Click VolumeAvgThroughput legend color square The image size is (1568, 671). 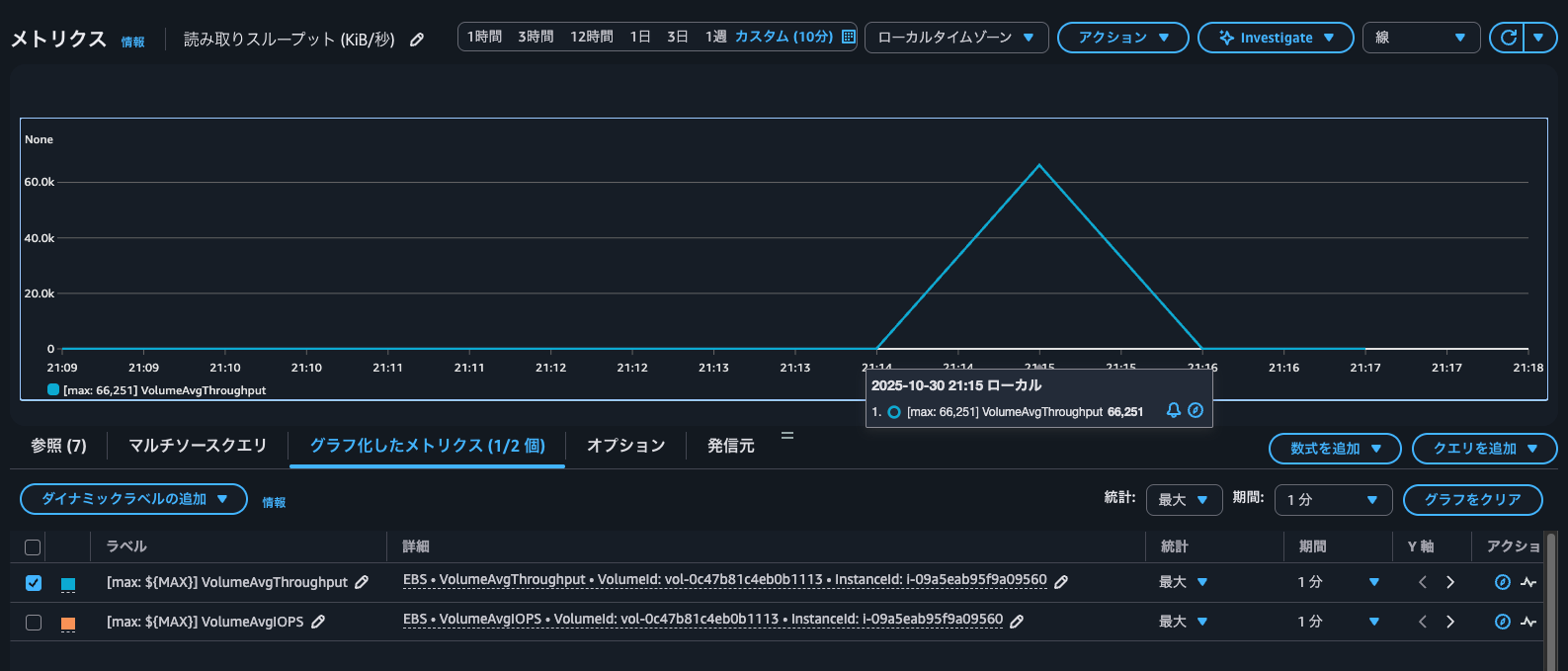pyautogui.click(x=53, y=389)
